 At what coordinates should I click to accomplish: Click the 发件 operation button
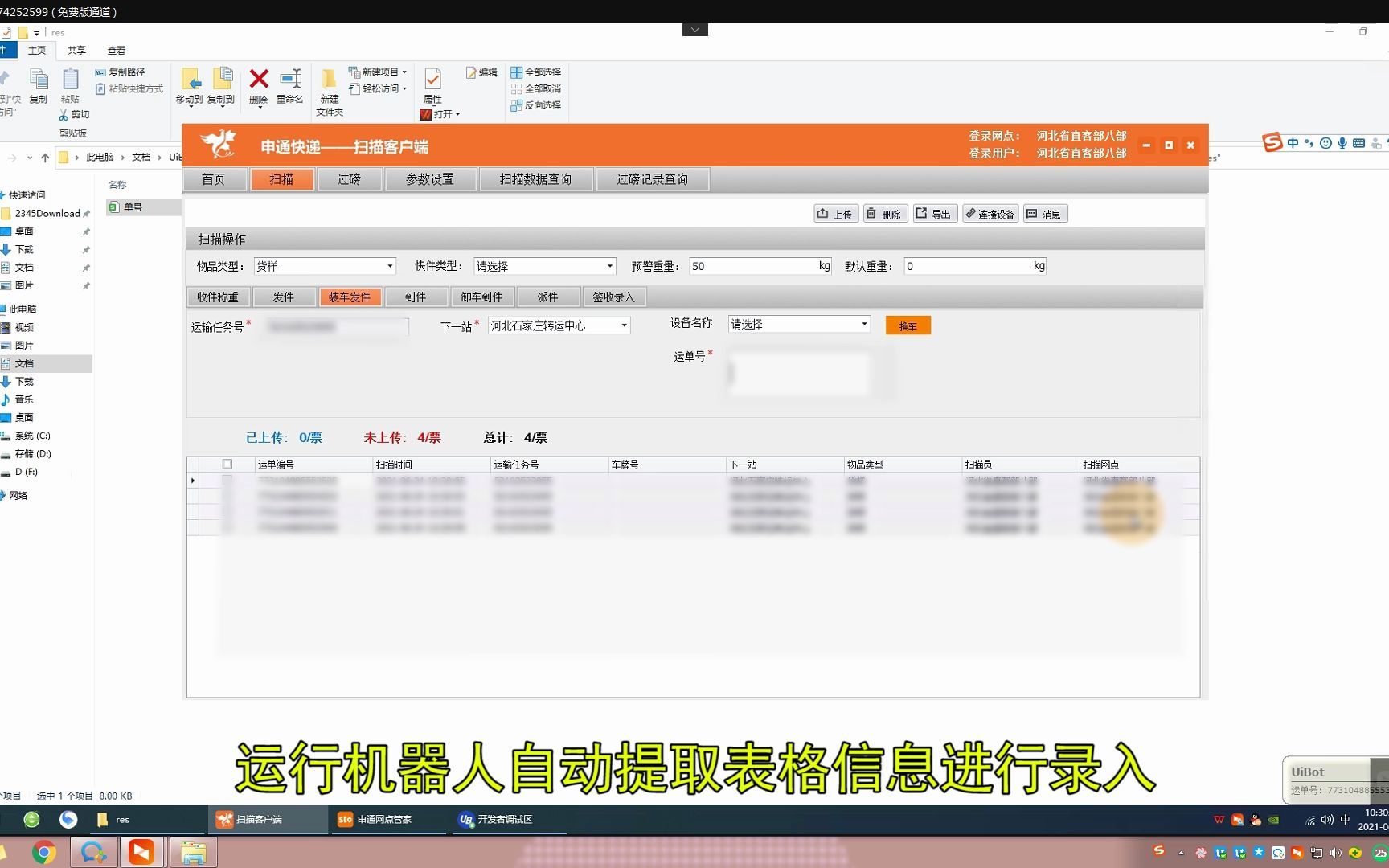tap(284, 297)
